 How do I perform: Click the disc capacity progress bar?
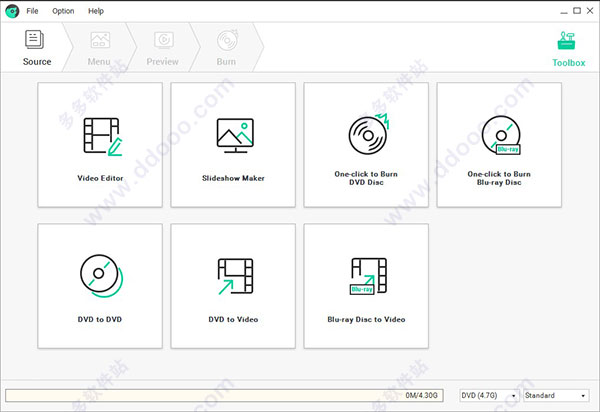tap(224, 396)
